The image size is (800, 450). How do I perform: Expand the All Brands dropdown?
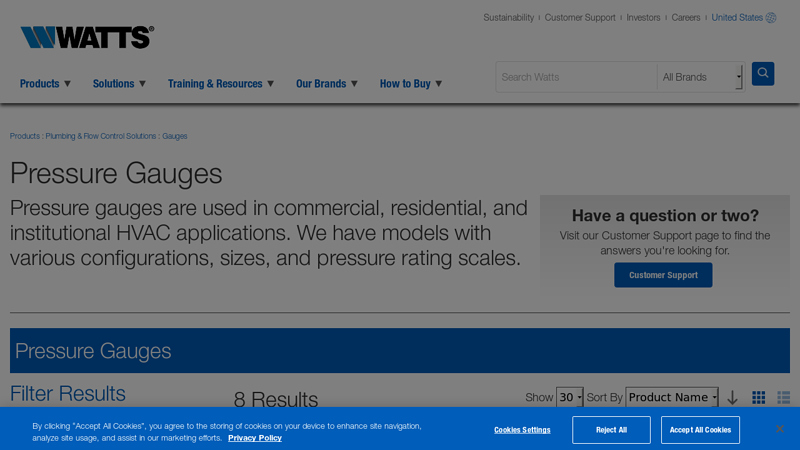[701, 77]
